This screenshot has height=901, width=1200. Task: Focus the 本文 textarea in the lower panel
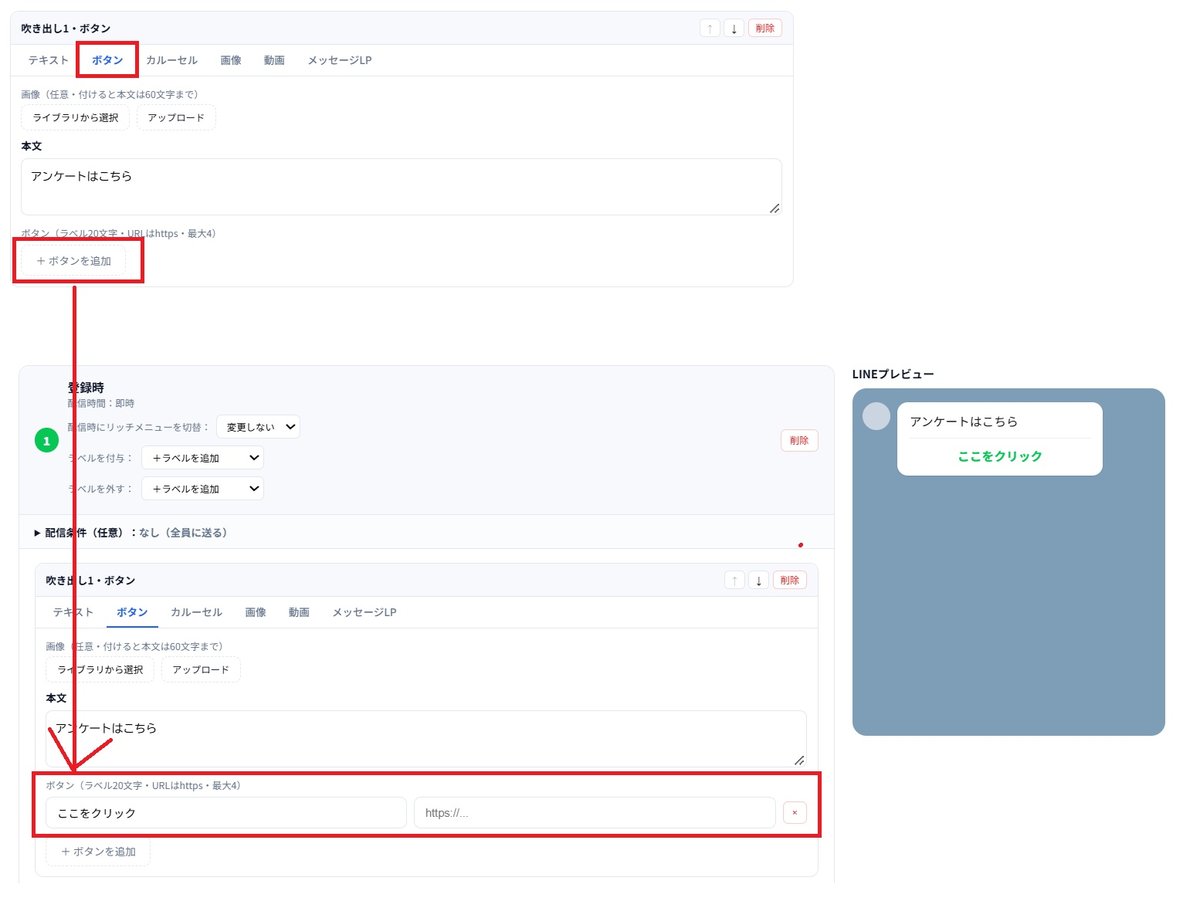pyautogui.click(x=426, y=738)
